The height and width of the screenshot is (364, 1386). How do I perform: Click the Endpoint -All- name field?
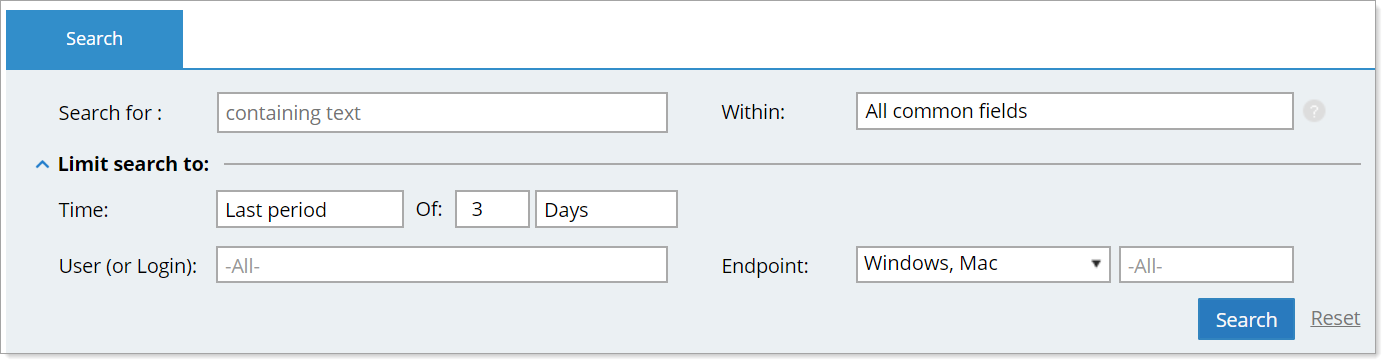tap(1206, 265)
